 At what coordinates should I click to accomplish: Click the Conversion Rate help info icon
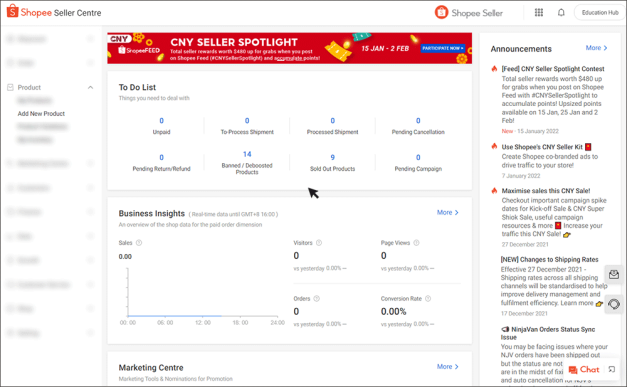[428, 298]
